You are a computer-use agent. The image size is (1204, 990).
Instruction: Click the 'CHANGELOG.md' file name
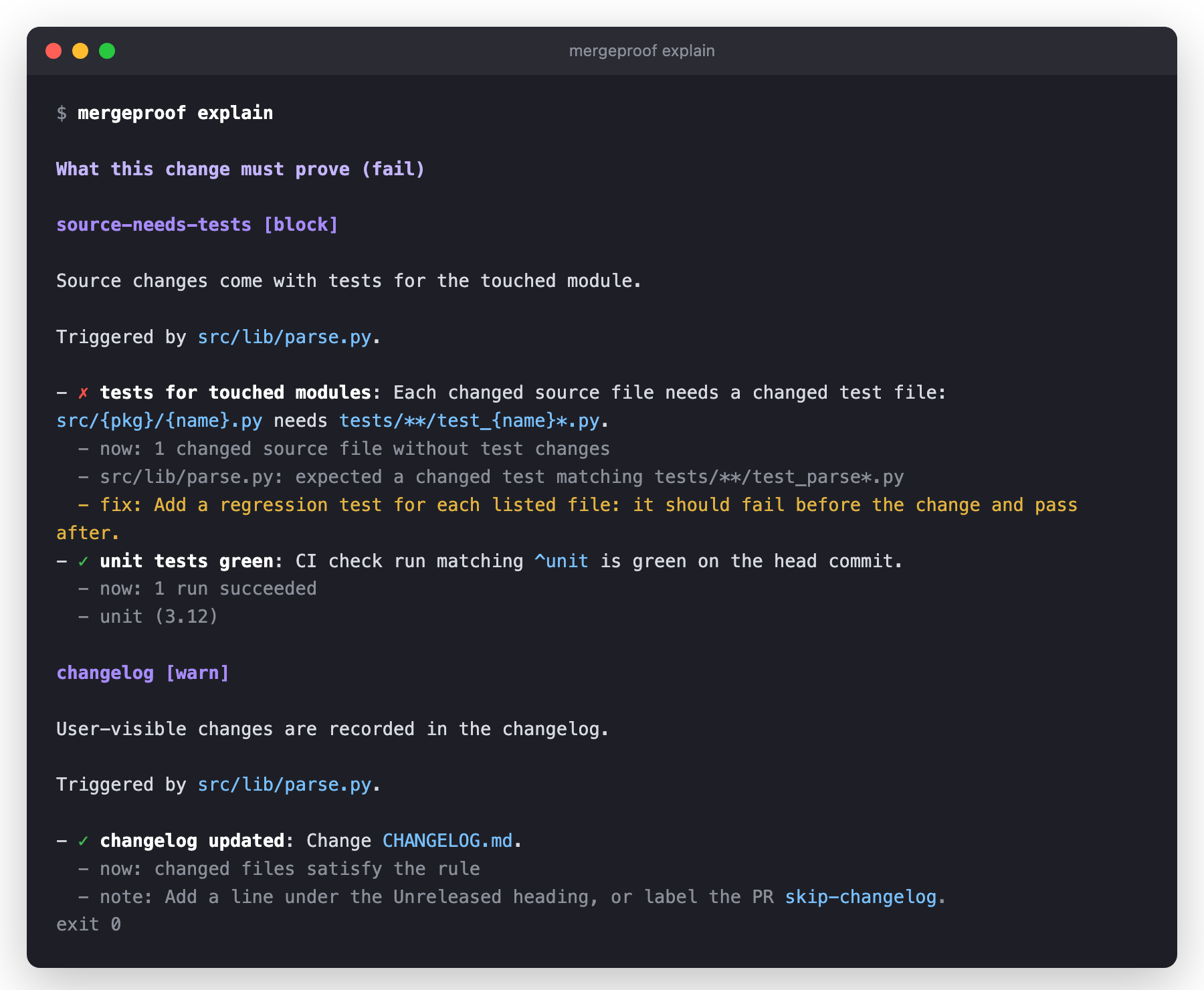447,841
